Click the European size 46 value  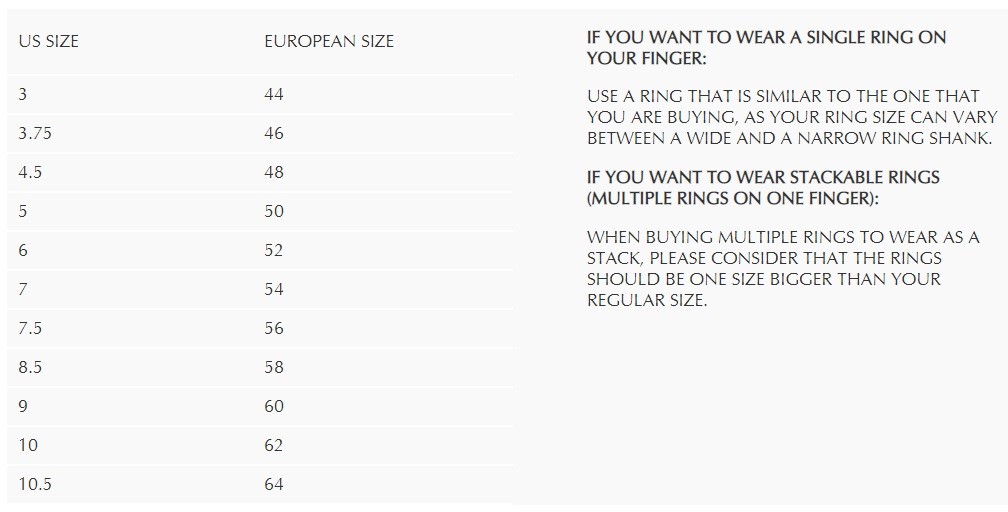(274, 134)
